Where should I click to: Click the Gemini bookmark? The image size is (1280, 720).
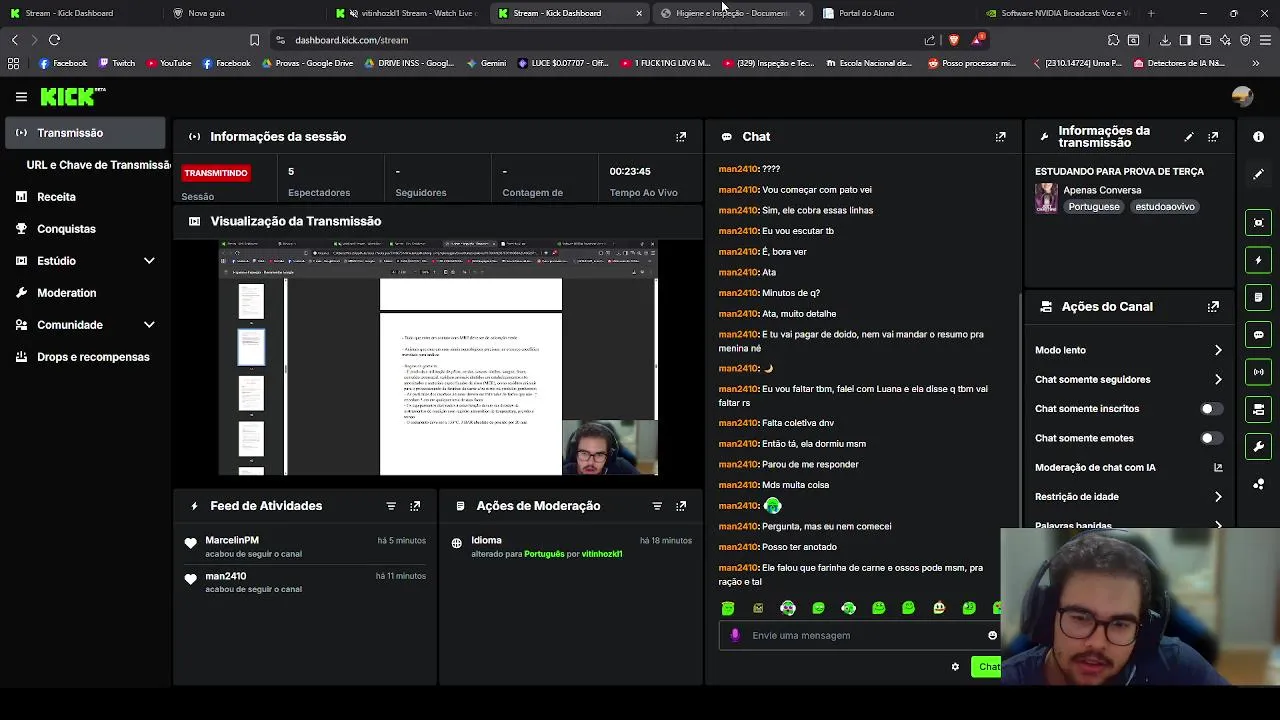click(486, 63)
